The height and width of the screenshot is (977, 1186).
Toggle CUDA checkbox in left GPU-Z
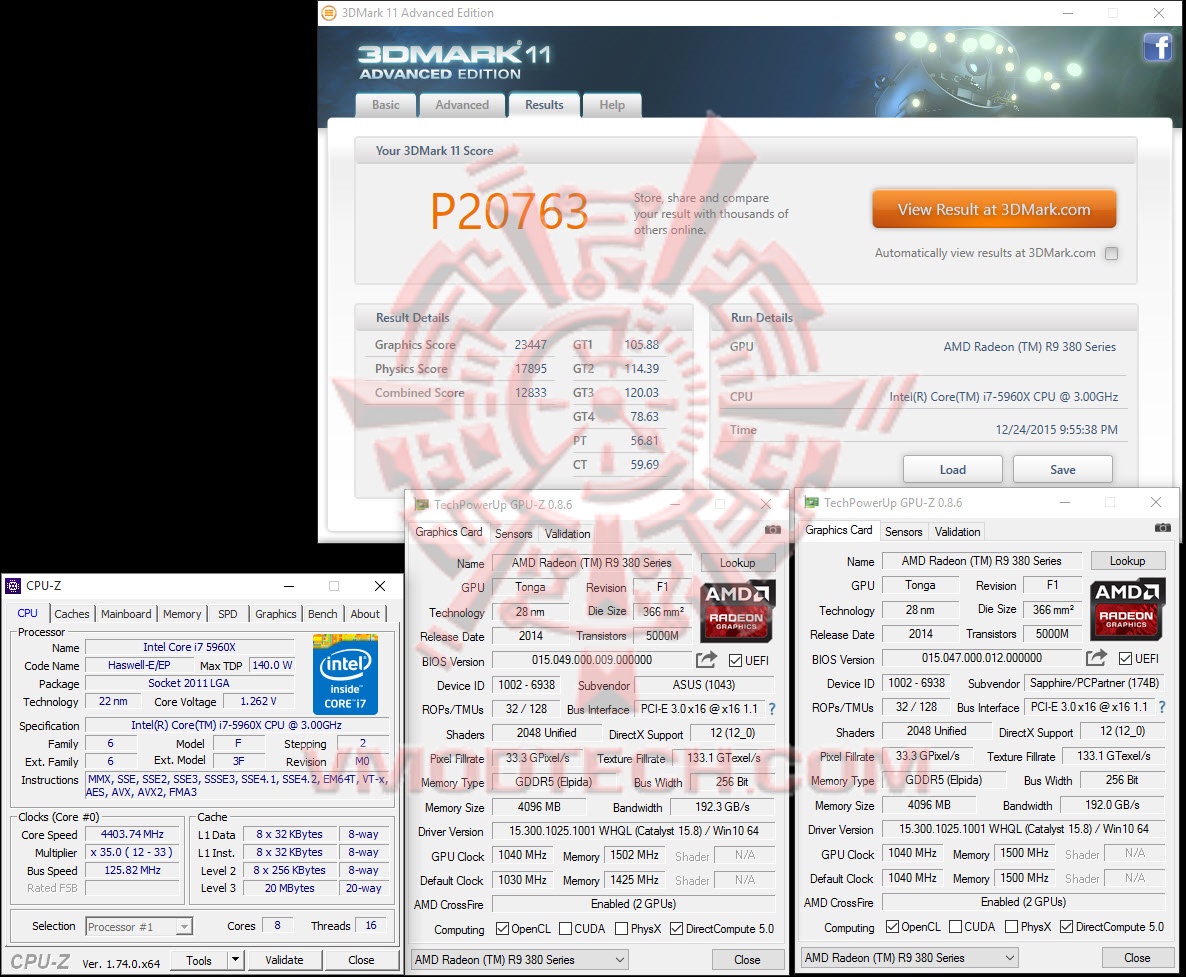tap(565, 929)
